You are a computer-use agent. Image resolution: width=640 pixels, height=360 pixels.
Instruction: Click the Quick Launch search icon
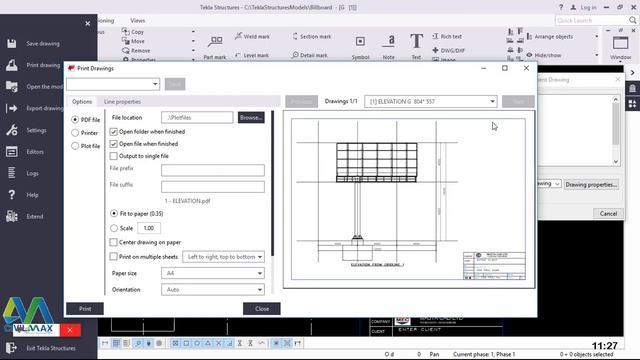tap(632, 20)
